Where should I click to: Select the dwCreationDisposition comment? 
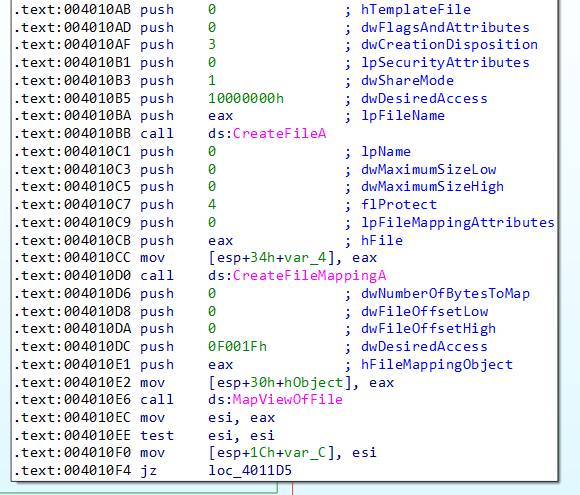click(449, 45)
